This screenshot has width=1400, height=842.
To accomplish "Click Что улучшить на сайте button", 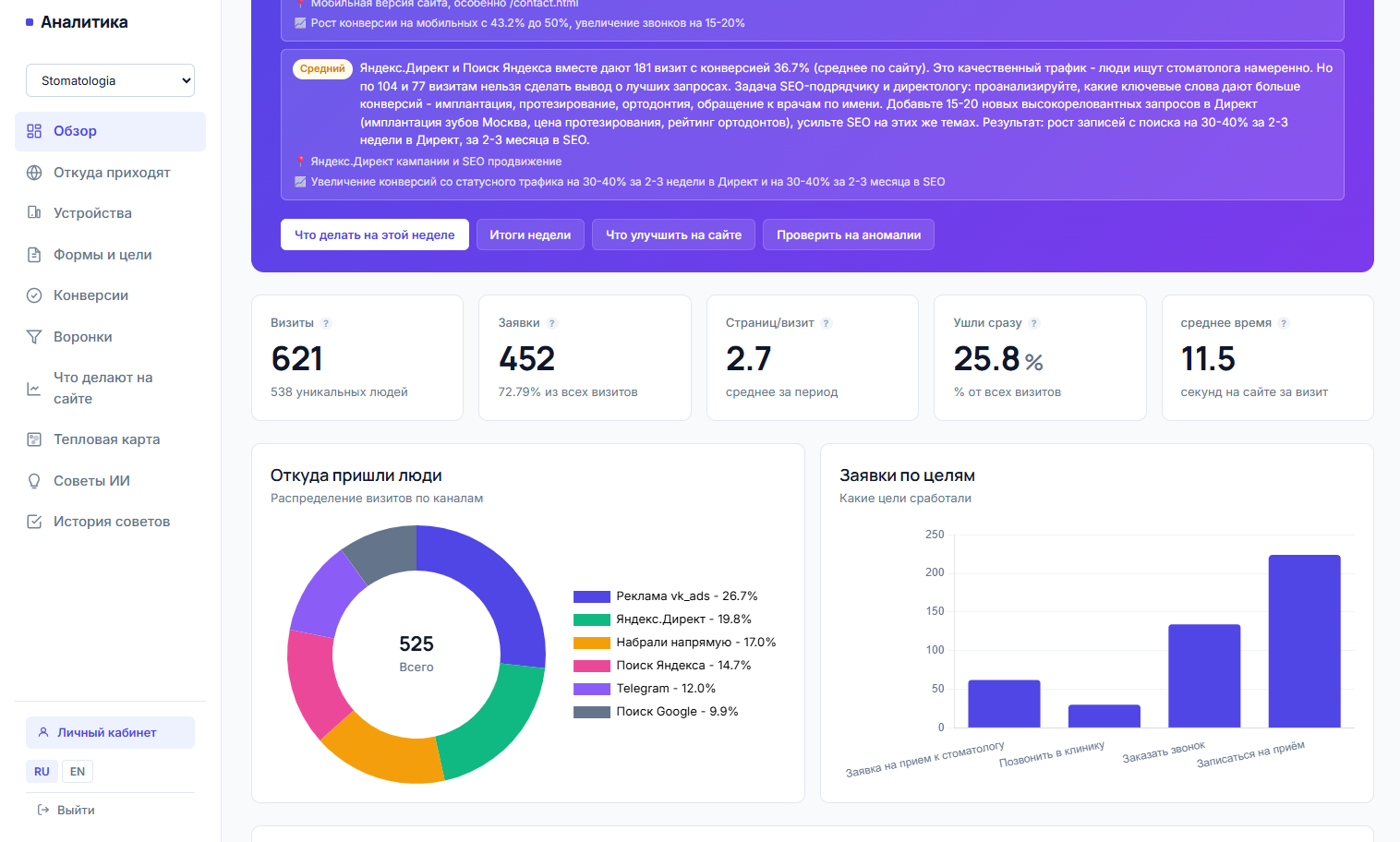I will [673, 235].
